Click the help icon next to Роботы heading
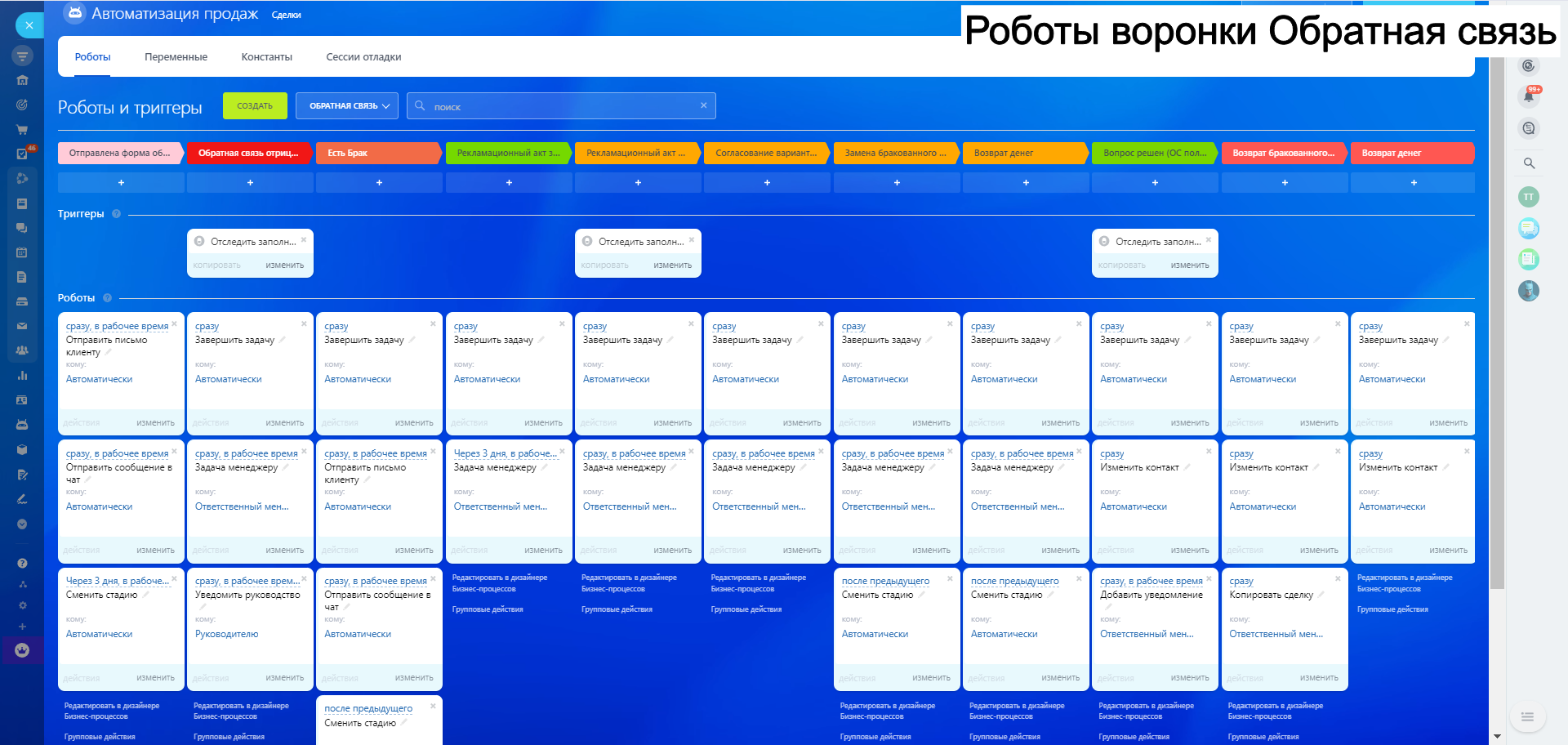The image size is (1568, 745). (107, 298)
